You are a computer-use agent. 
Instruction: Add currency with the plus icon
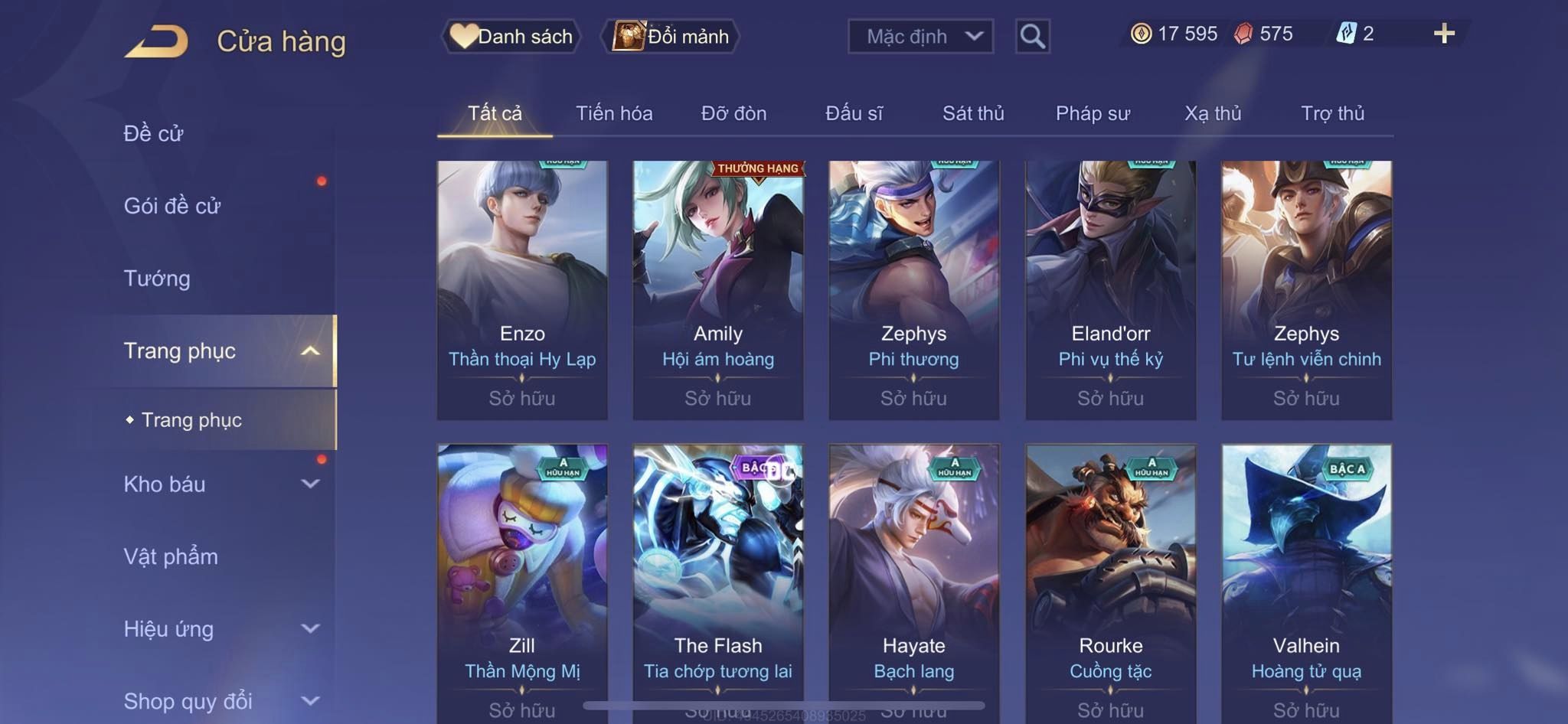[1444, 34]
